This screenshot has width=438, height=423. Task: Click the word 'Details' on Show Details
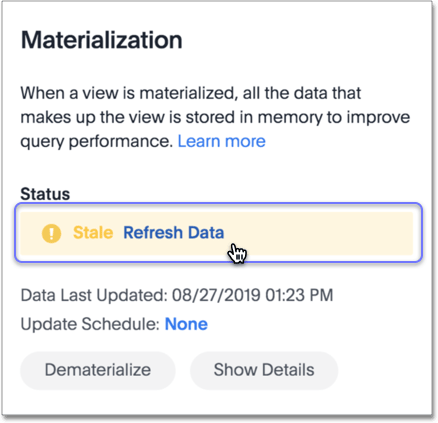[x=288, y=370]
